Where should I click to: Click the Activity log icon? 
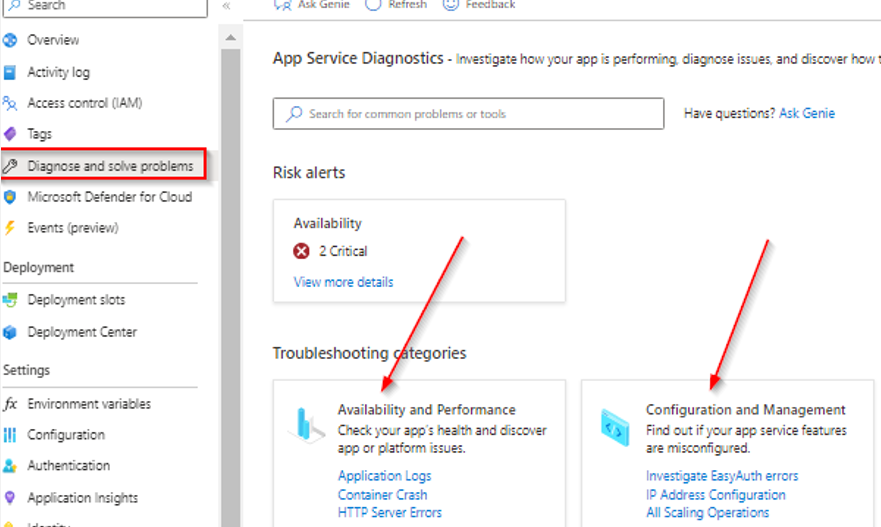coord(10,72)
